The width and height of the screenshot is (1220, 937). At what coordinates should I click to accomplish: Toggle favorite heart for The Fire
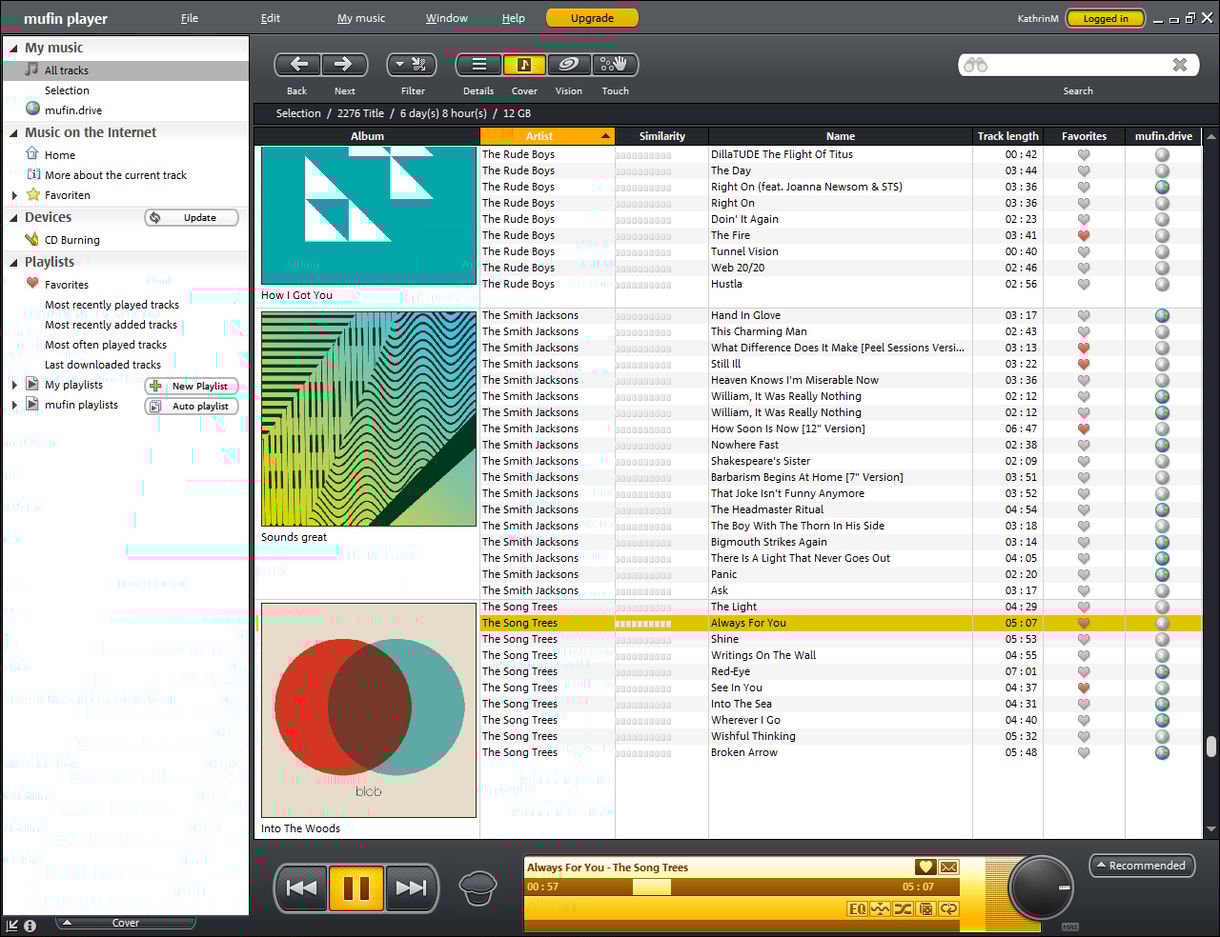click(1083, 236)
